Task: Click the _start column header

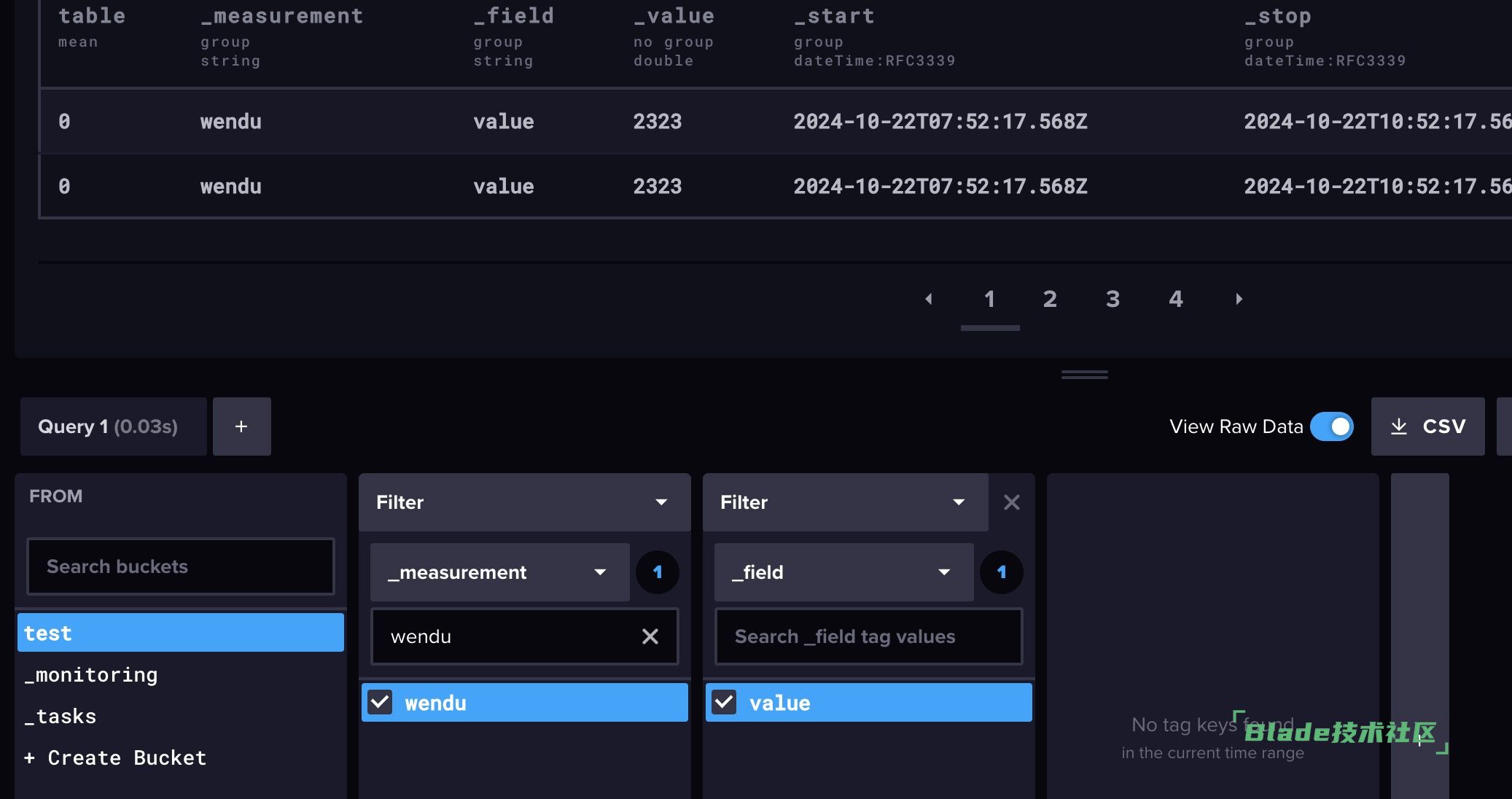Action: pyautogui.click(x=835, y=16)
